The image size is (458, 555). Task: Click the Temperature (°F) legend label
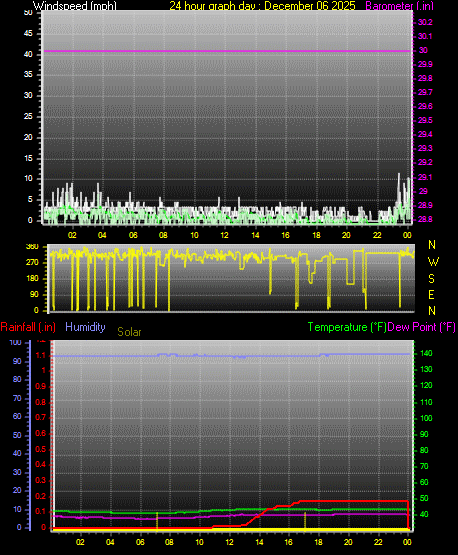347,327
